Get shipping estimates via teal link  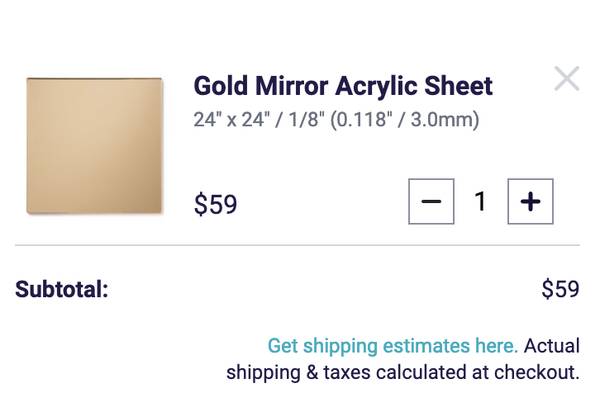[x=393, y=346]
